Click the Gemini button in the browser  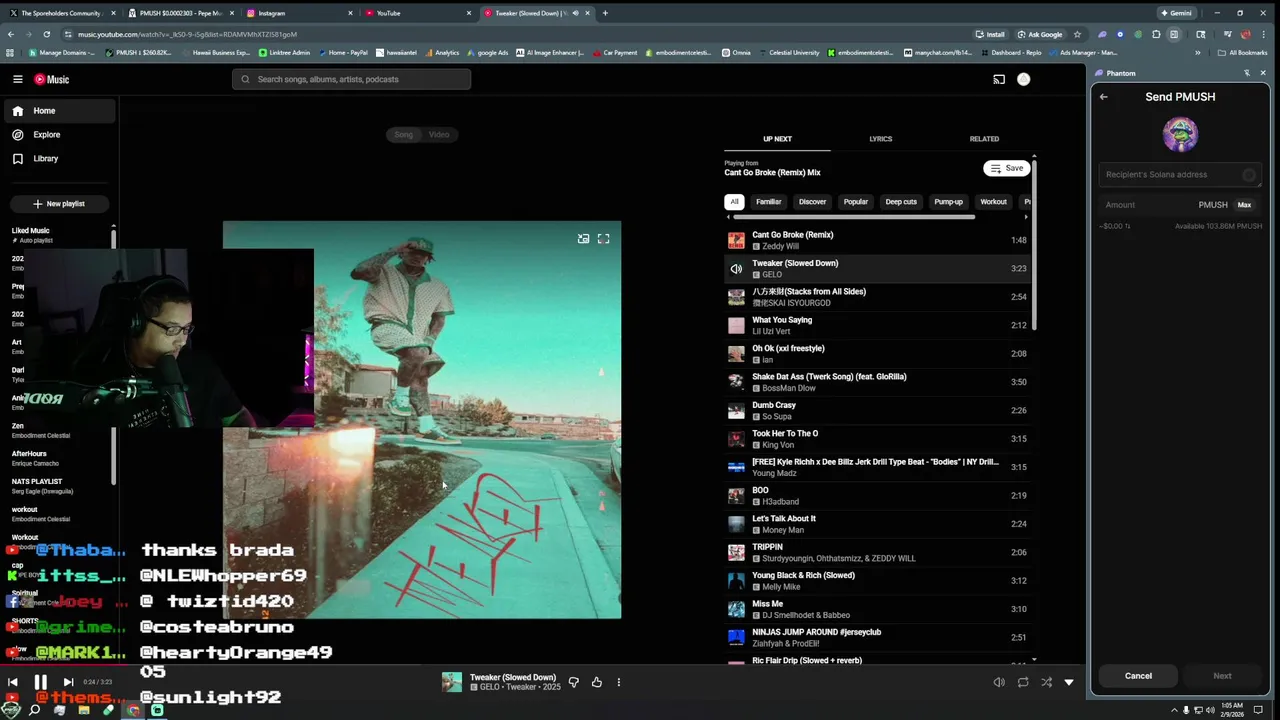pyautogui.click(x=1175, y=13)
